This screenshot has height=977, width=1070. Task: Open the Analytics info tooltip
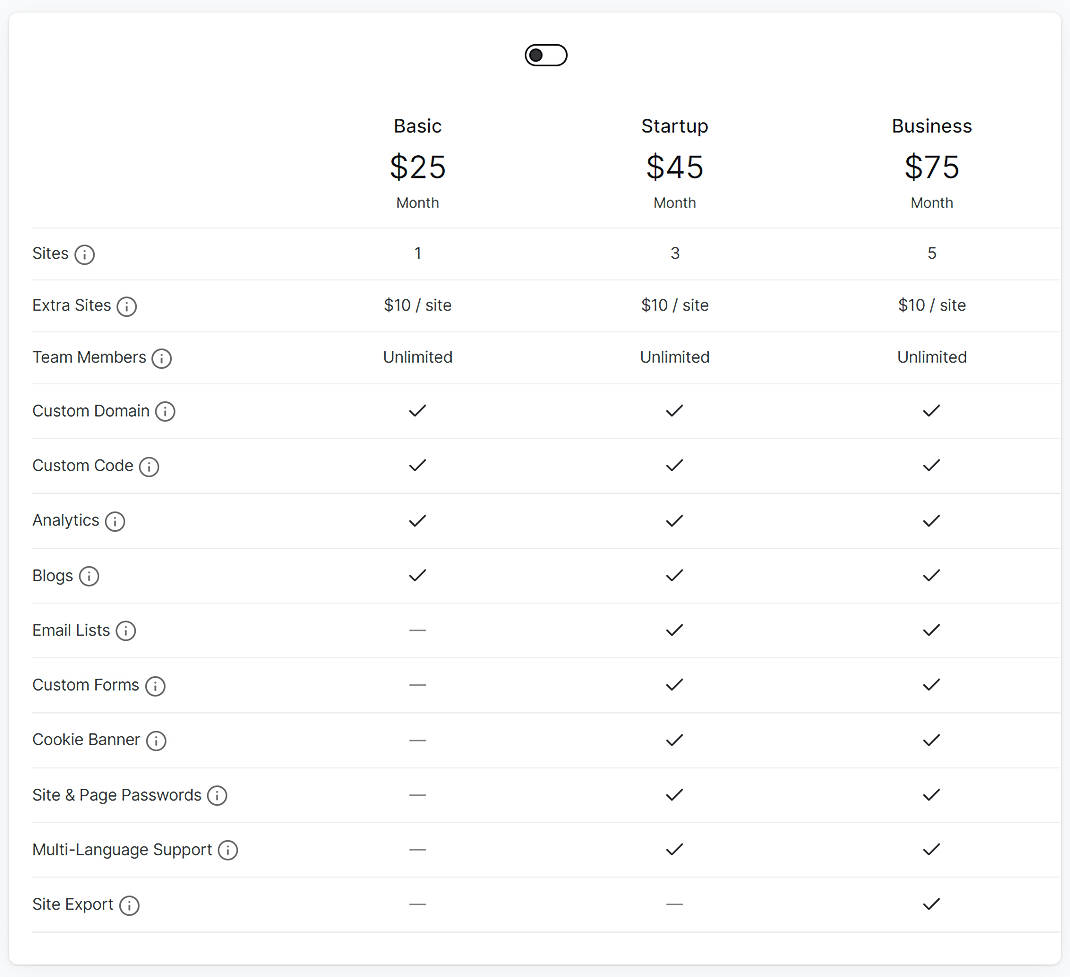[116, 521]
